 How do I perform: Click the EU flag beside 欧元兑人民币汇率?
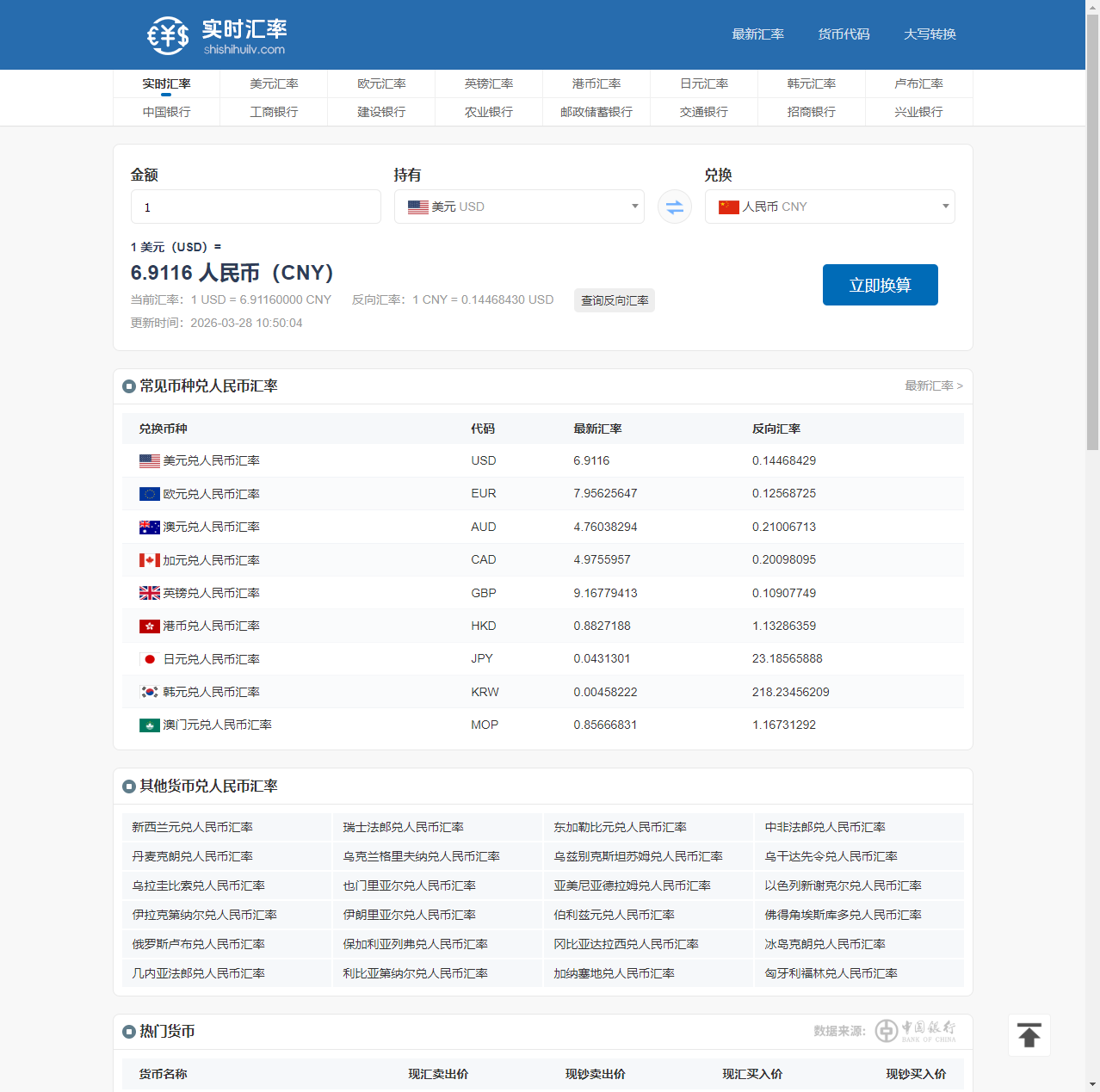click(148, 493)
